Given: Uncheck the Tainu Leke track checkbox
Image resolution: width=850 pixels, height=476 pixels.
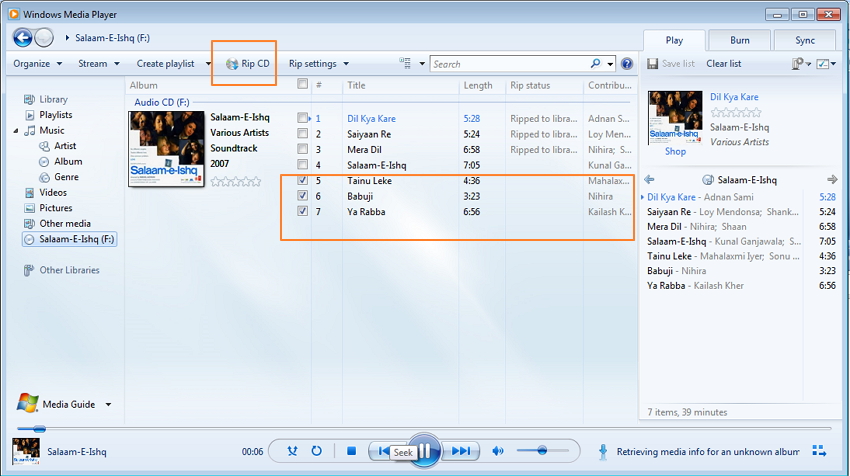Looking at the screenshot, I should pyautogui.click(x=302, y=181).
